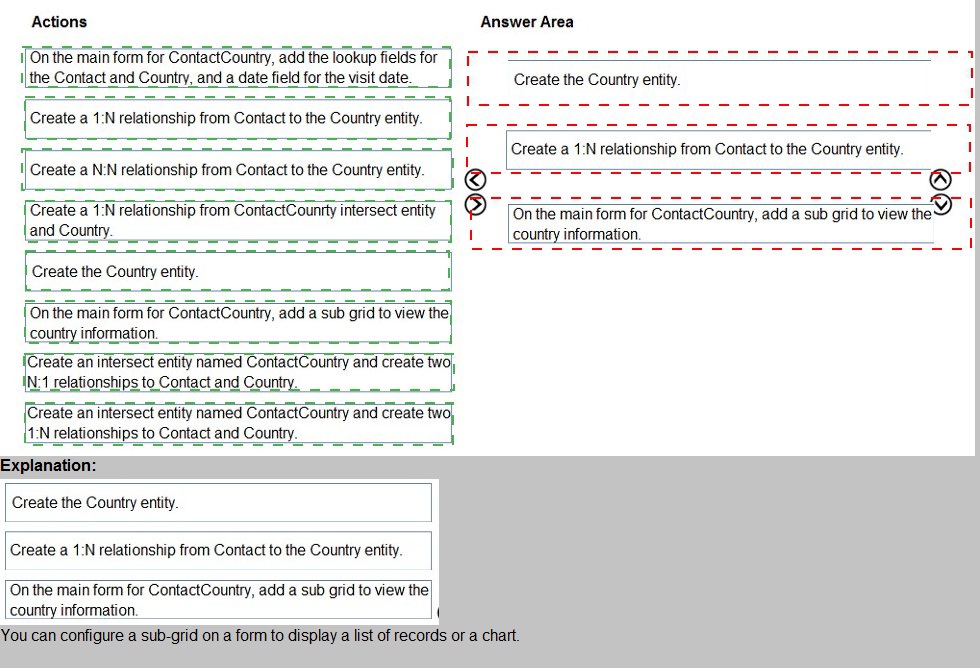The height and width of the screenshot is (668, 980).
Task: Select 'Create the Country entity' in Actions list
Action: [238, 271]
